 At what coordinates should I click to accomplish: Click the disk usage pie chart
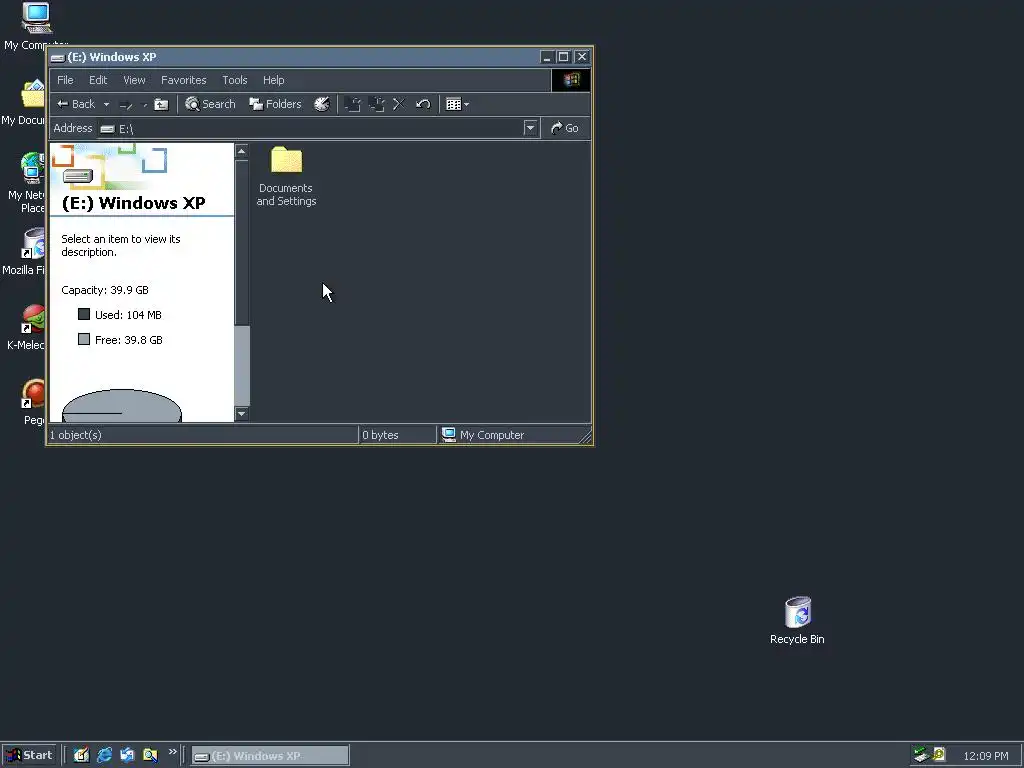tap(121, 406)
